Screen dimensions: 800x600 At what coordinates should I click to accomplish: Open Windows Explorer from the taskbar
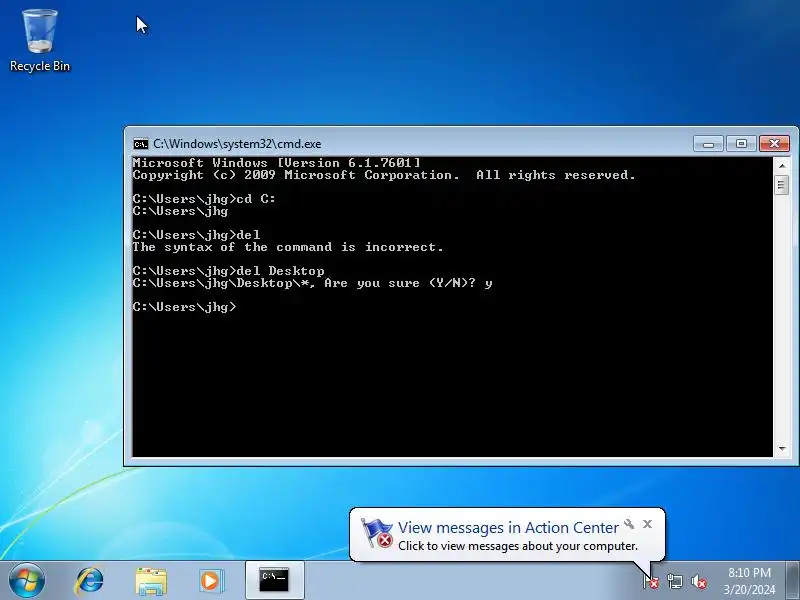[151, 581]
